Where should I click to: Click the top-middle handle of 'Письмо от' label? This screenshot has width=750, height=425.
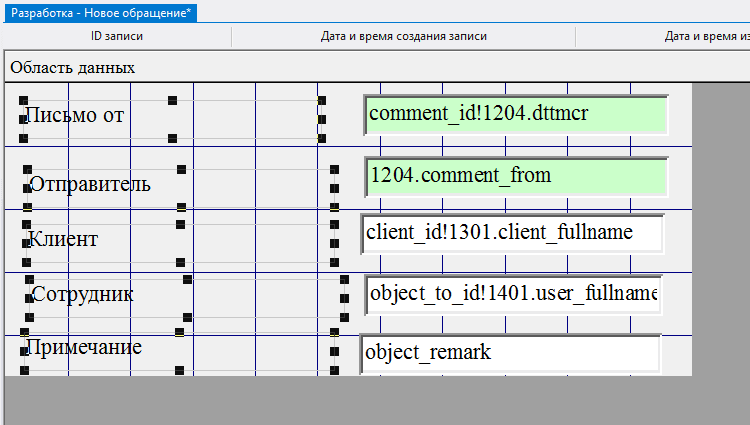(172, 100)
